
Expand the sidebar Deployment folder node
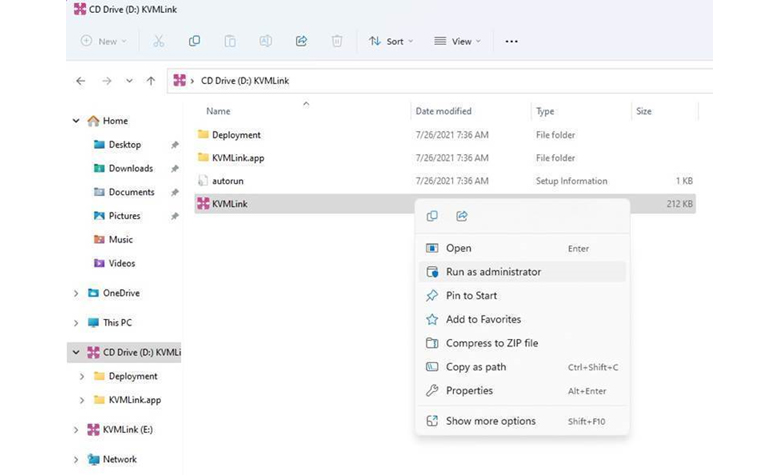(x=82, y=377)
